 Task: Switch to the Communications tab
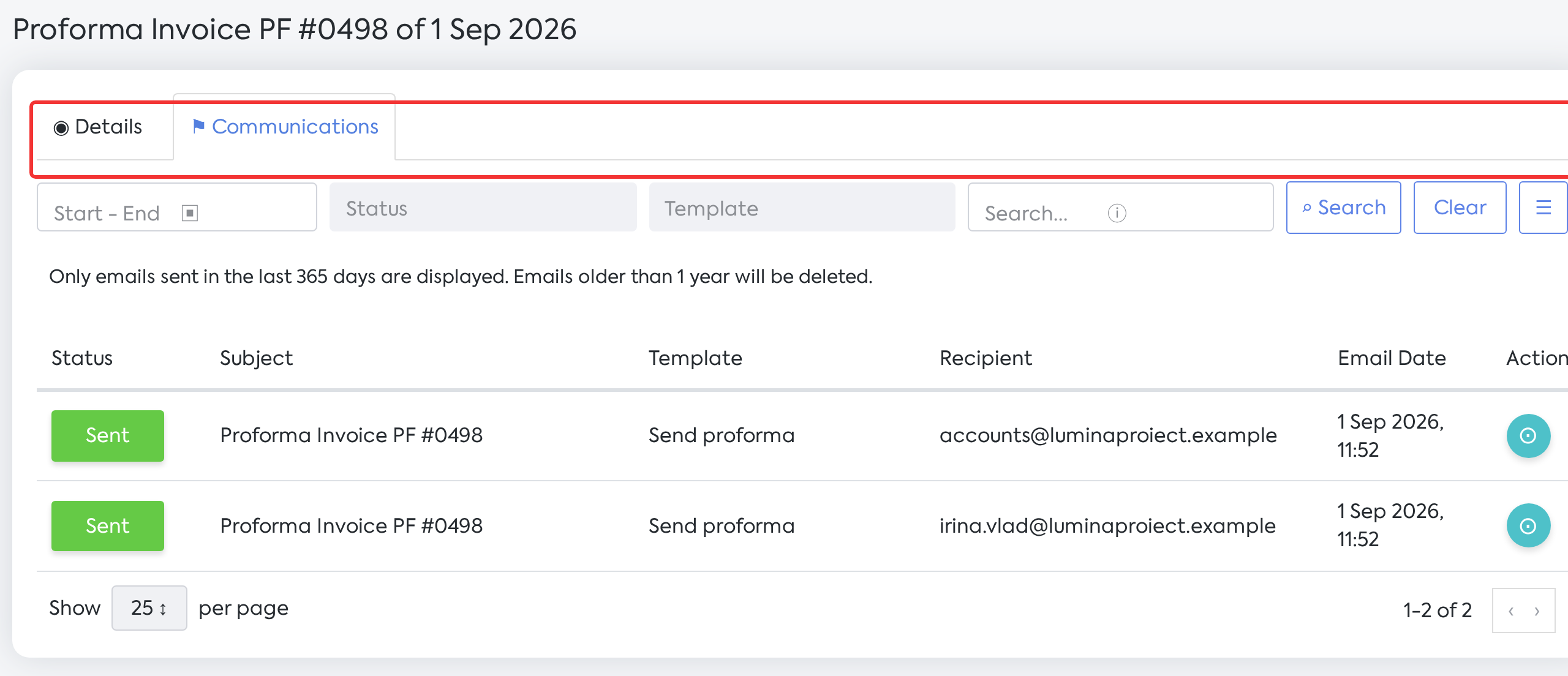(284, 127)
